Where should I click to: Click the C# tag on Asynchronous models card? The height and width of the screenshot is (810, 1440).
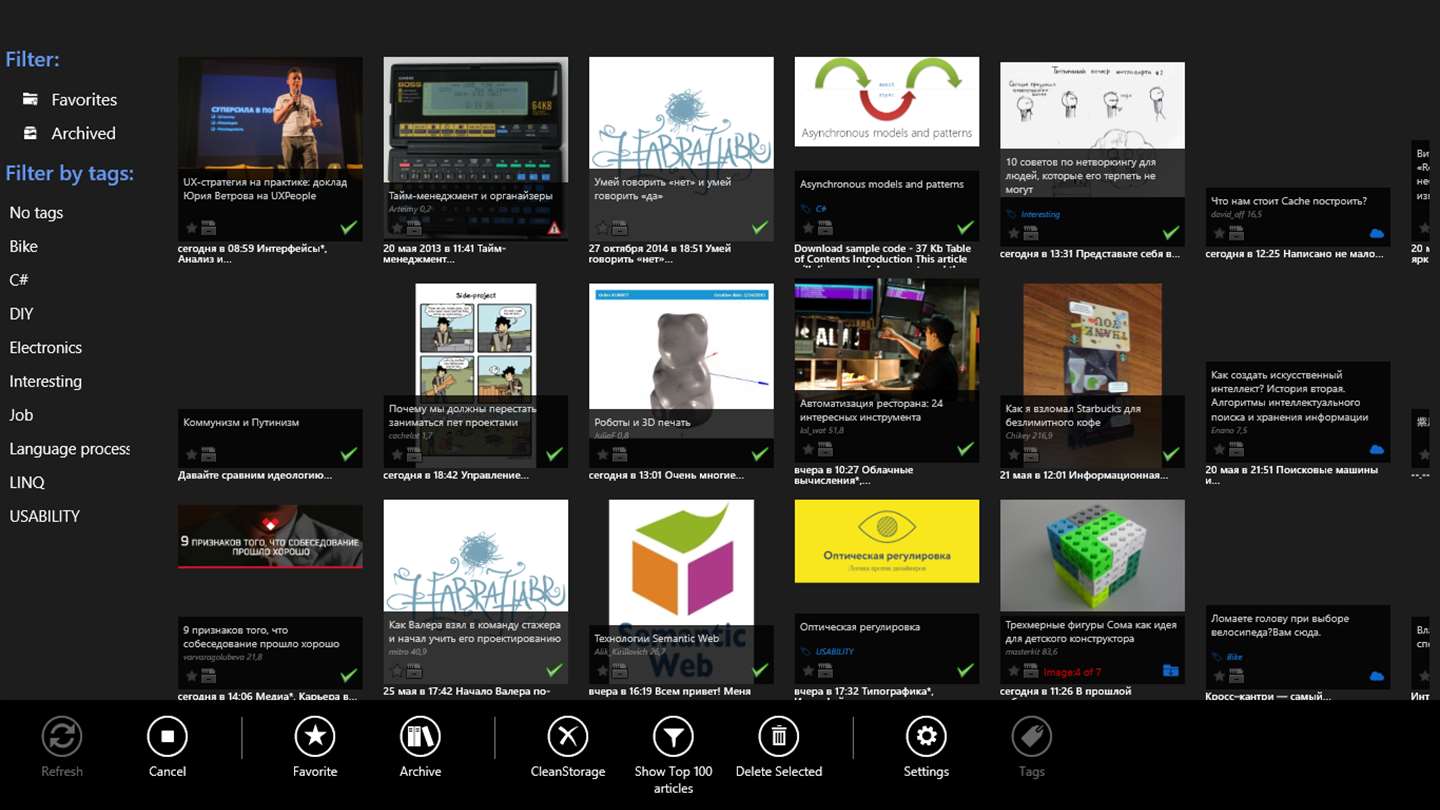point(820,210)
